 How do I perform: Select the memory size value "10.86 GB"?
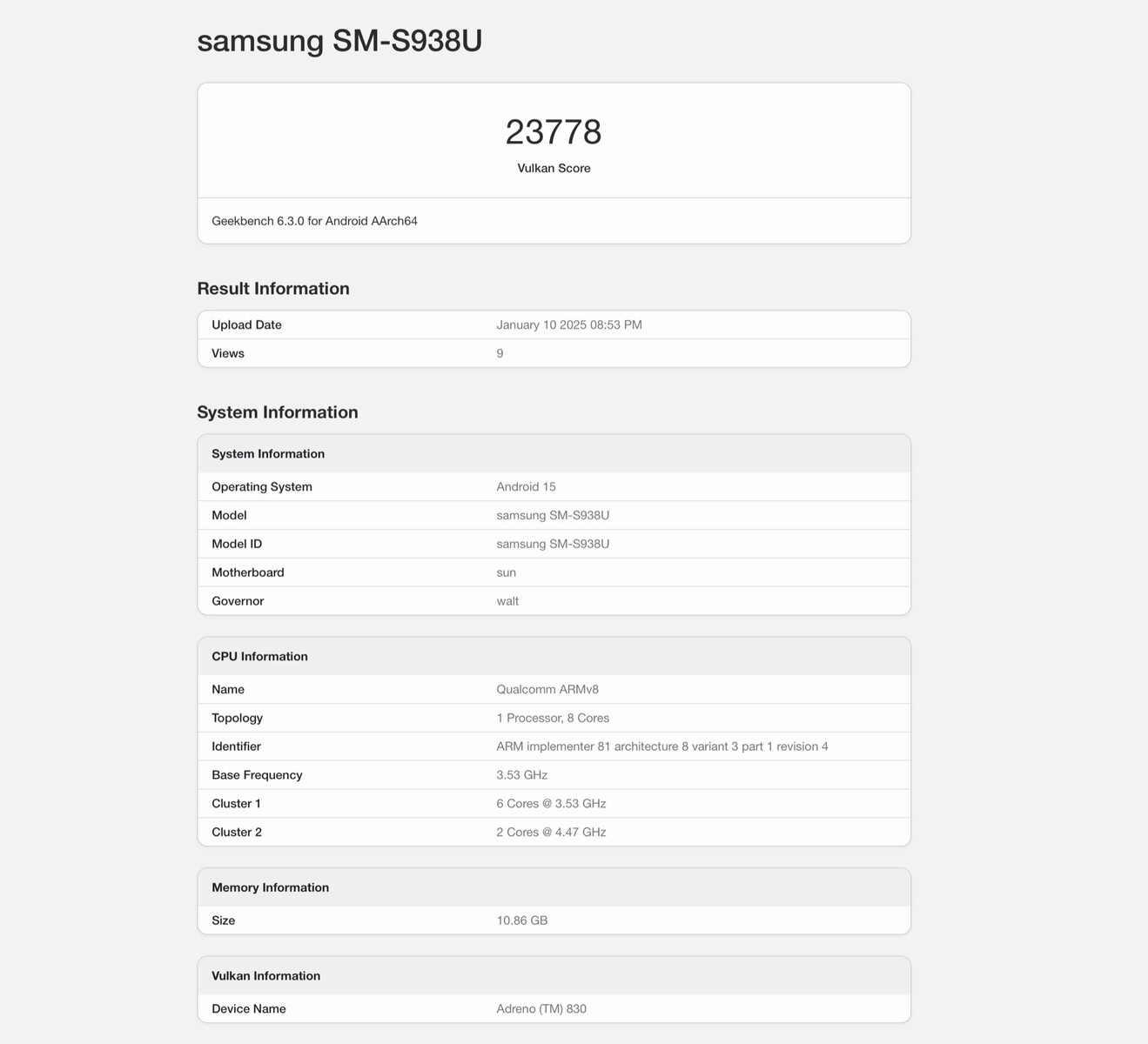(521, 920)
